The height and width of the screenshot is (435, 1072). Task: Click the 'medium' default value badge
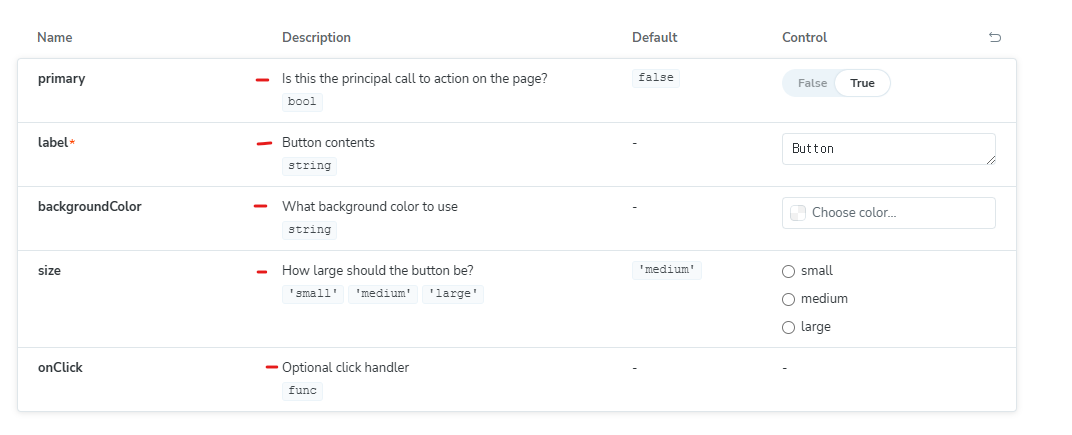tap(667, 270)
